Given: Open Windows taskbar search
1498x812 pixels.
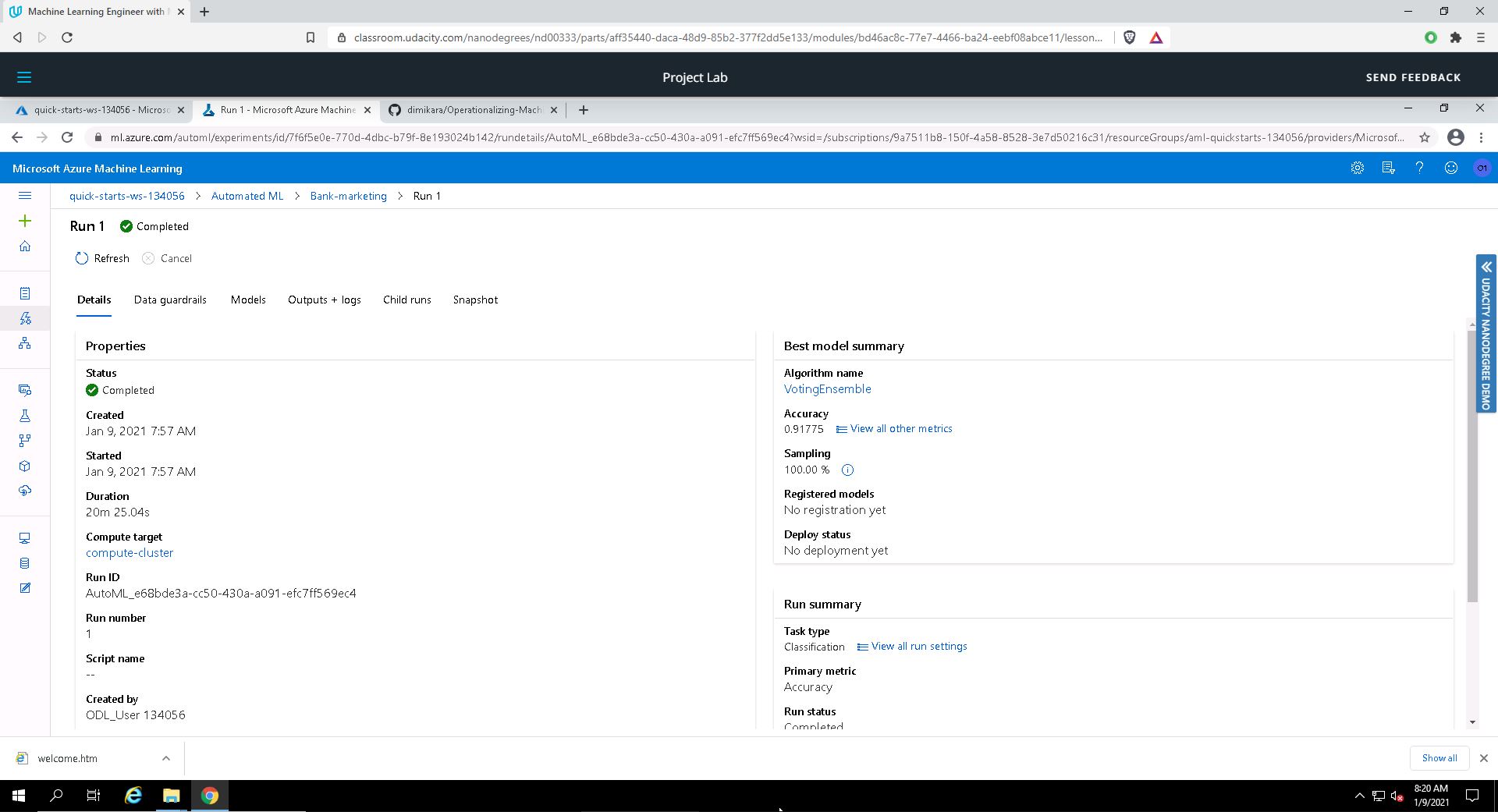Looking at the screenshot, I should [x=56, y=796].
